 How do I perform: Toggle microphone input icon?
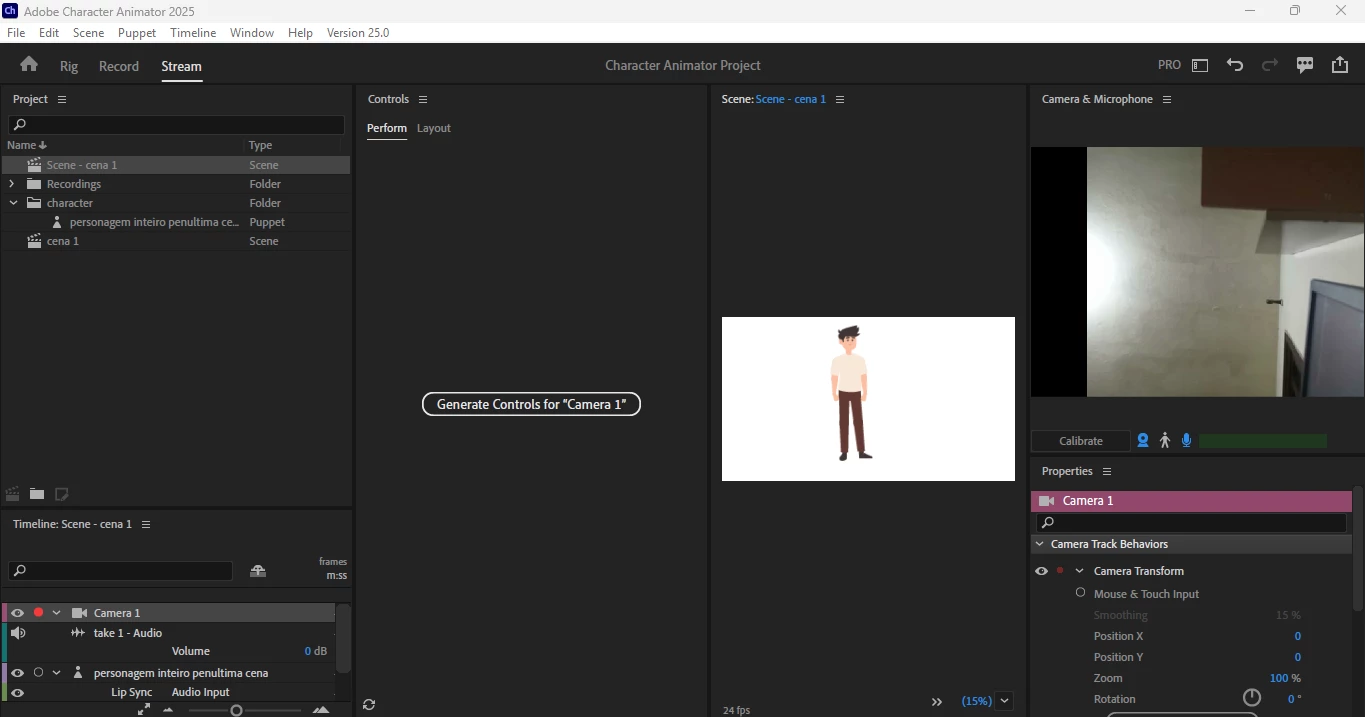[1187, 440]
